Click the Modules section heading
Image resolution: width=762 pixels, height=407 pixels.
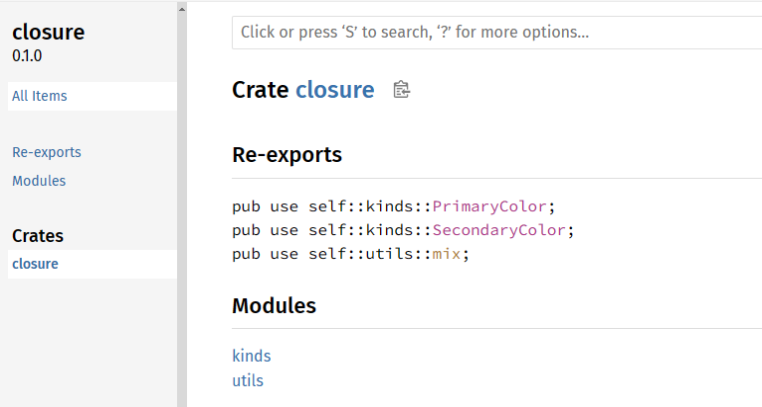pyautogui.click(x=274, y=306)
